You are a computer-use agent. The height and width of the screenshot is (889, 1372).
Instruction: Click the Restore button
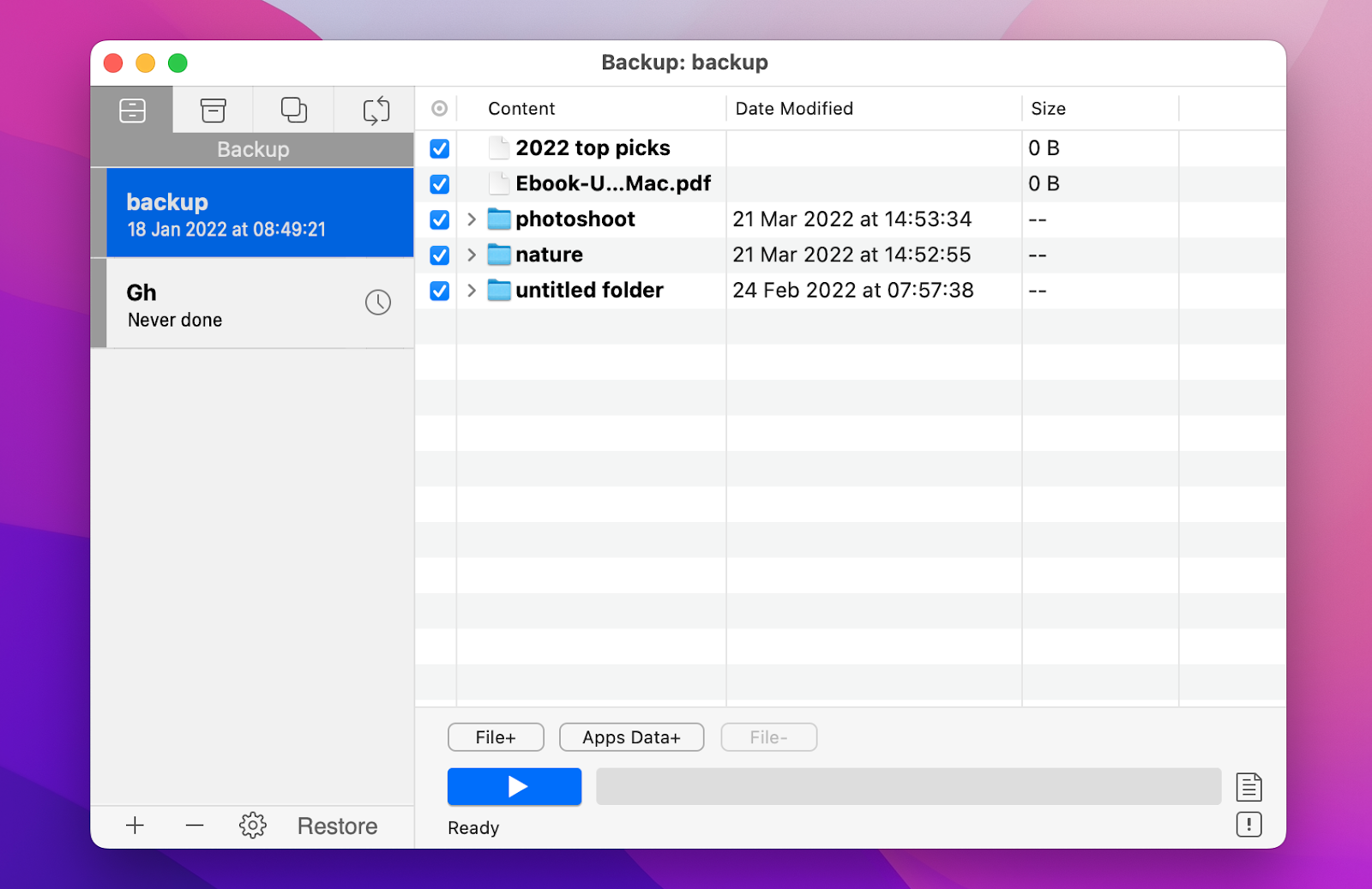(337, 826)
